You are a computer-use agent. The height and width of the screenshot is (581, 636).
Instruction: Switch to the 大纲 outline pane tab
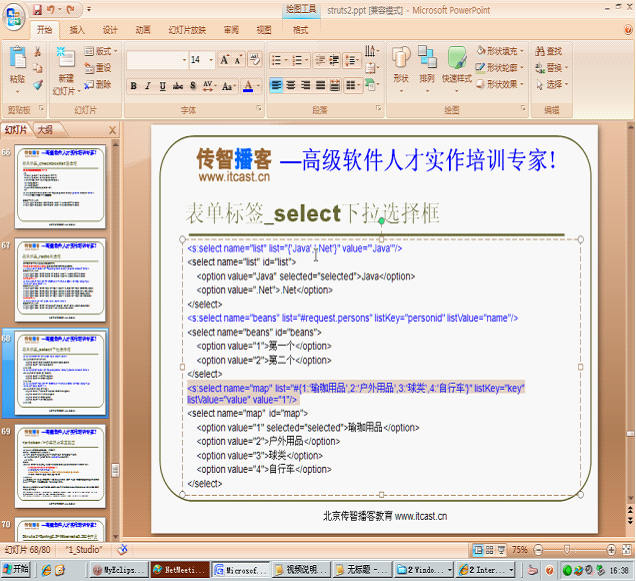pyautogui.click(x=45, y=130)
